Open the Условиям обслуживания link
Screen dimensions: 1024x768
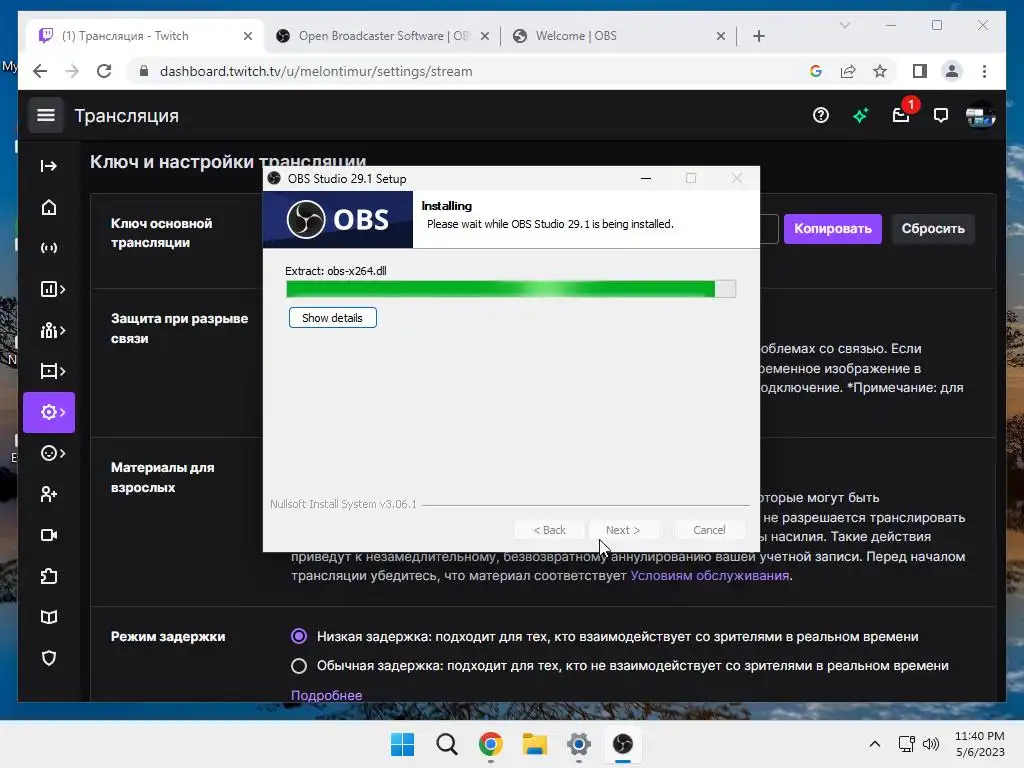tap(709, 575)
